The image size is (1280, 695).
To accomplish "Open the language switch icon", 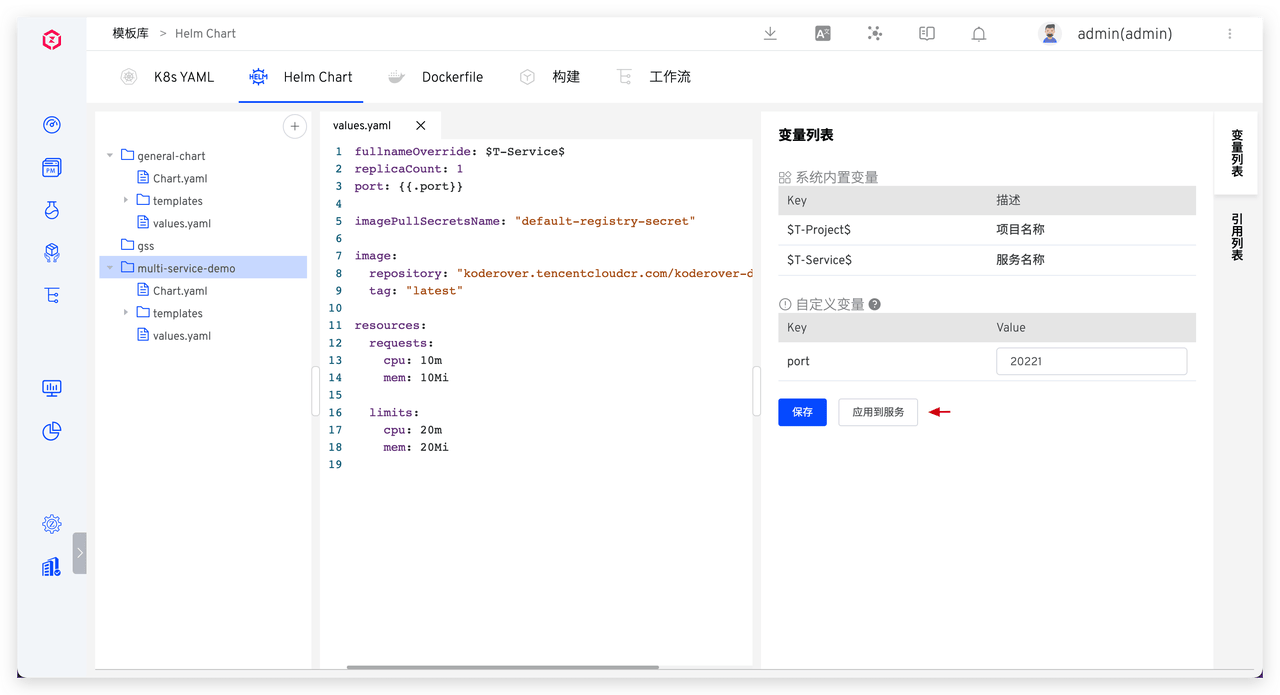I will point(823,34).
